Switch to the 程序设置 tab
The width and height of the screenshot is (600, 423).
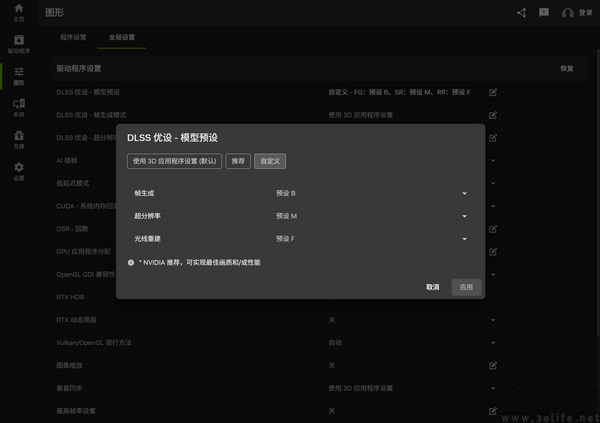coord(73,37)
